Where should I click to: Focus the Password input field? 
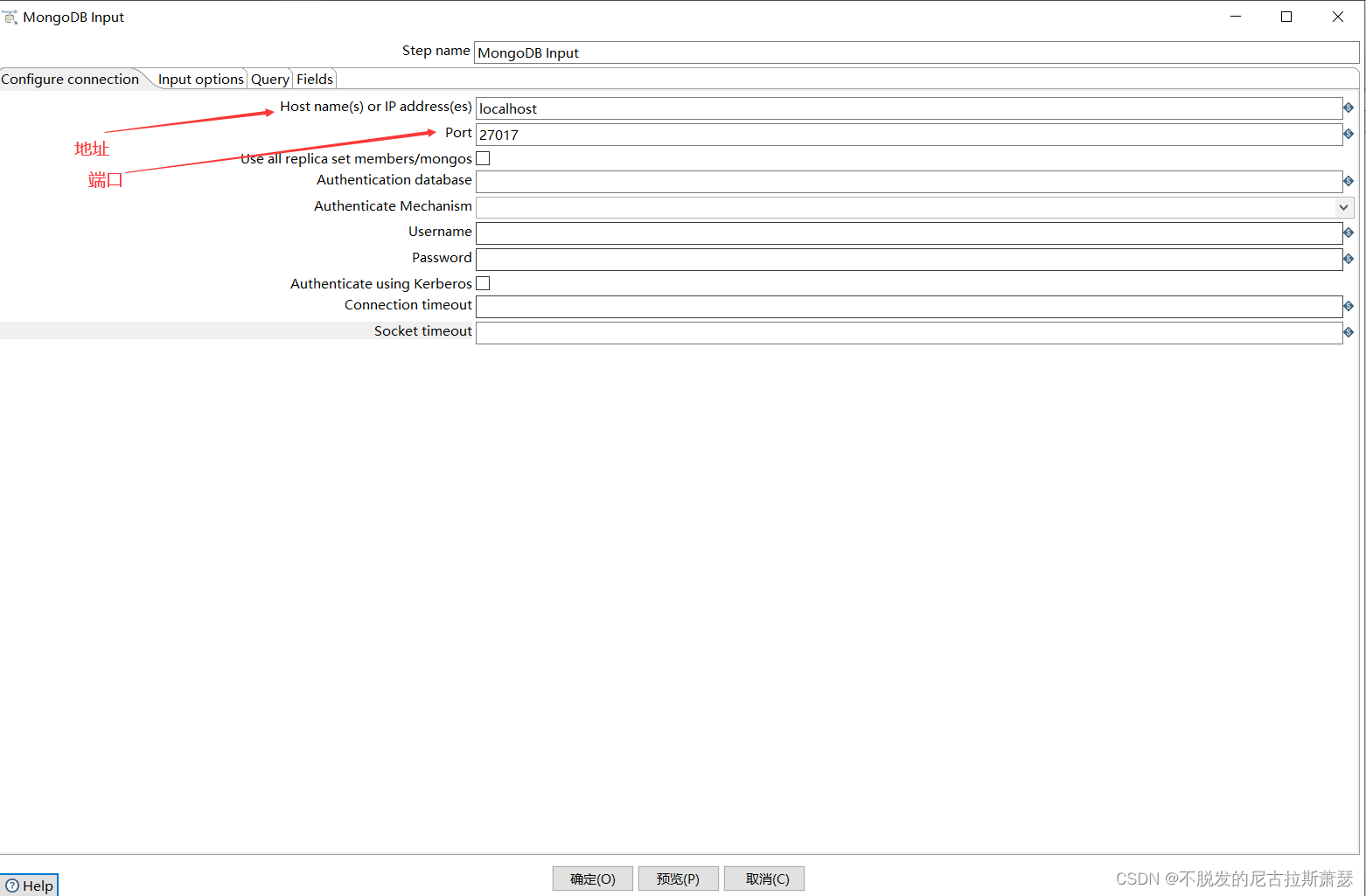(x=910, y=260)
